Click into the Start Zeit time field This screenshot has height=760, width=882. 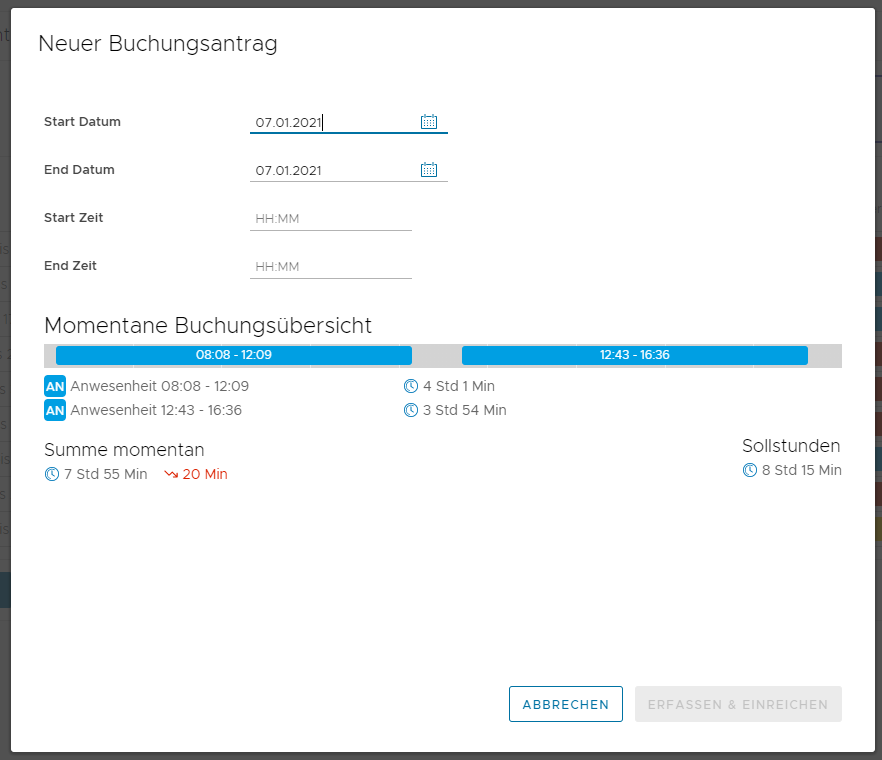click(330, 219)
